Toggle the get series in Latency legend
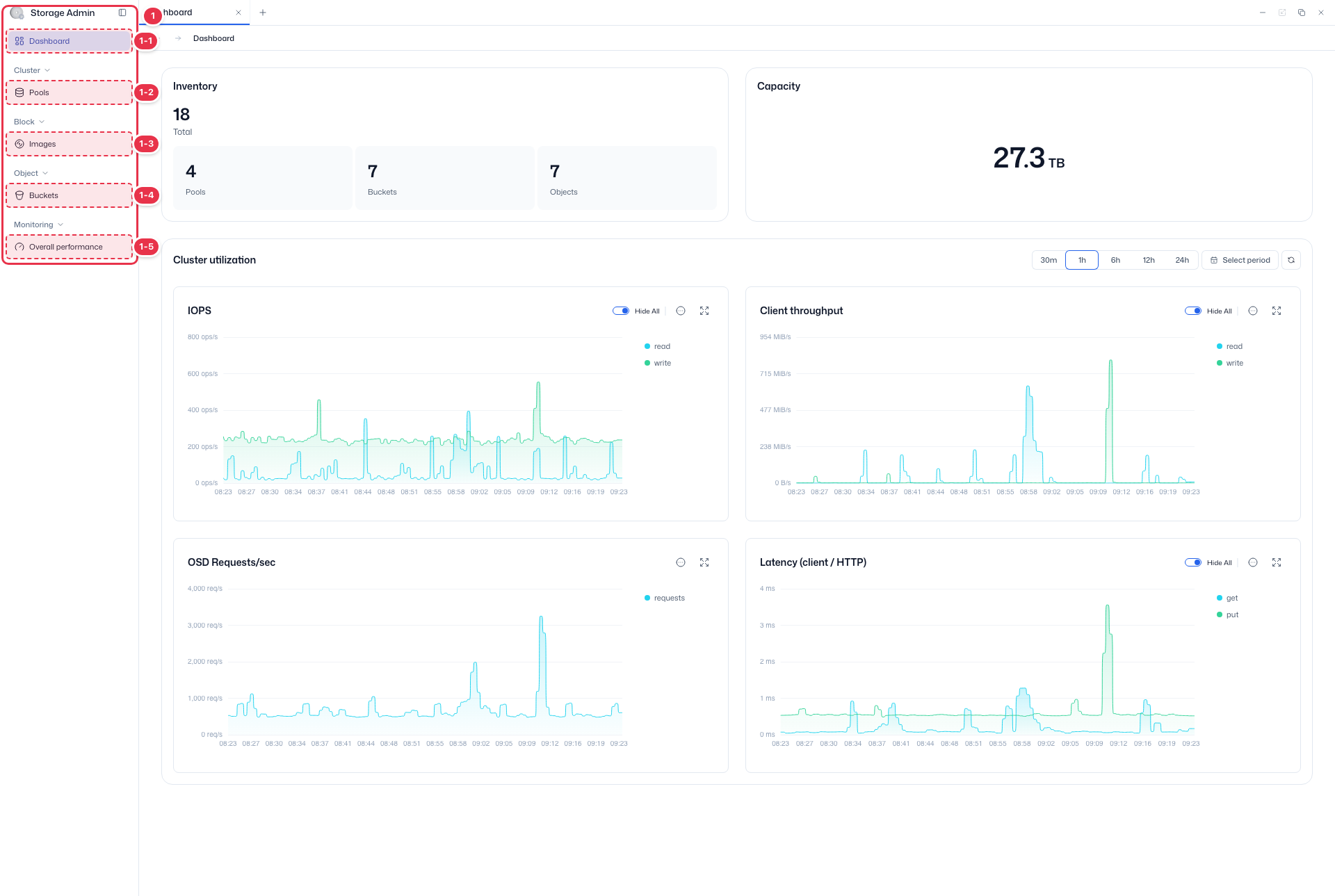Viewport: 1335px width, 896px height. 1227,598
